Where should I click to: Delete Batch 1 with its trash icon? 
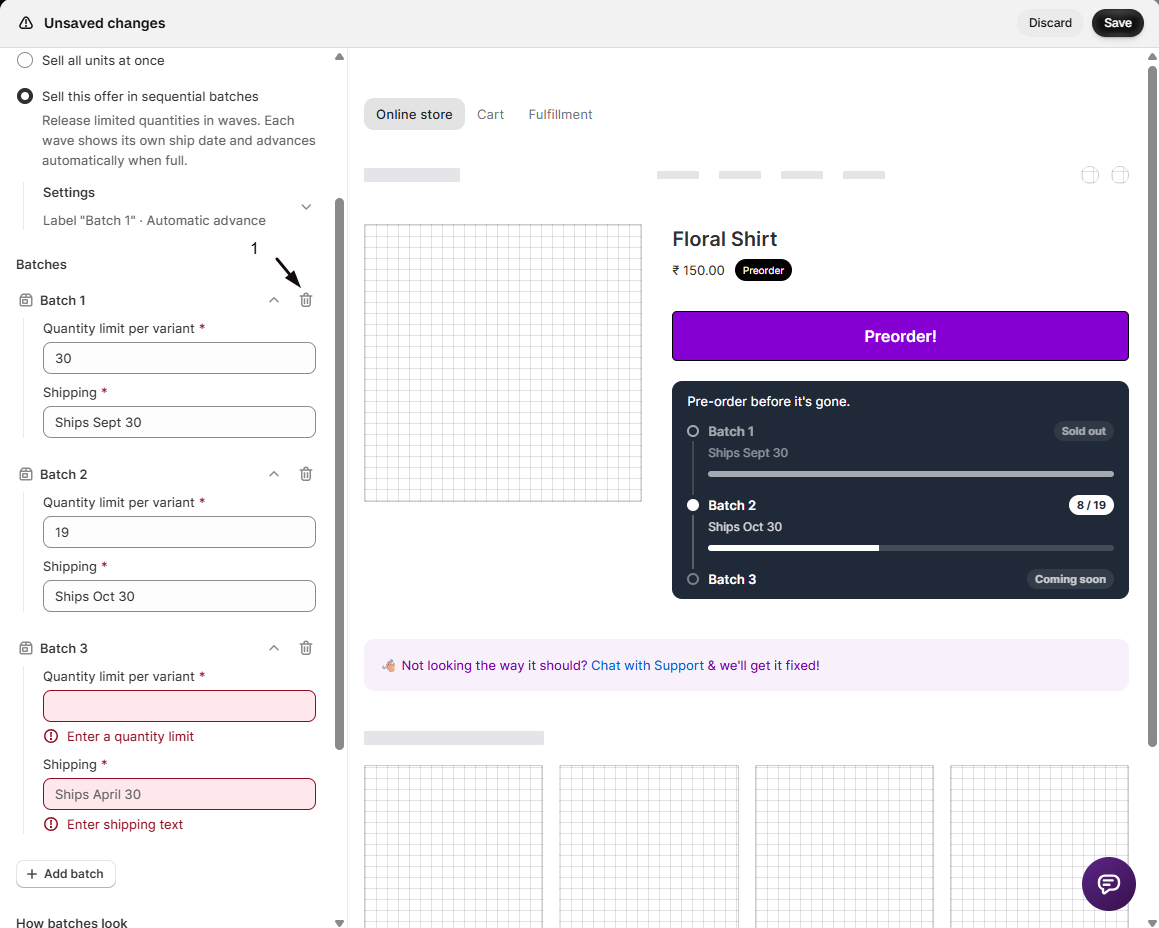pos(306,300)
